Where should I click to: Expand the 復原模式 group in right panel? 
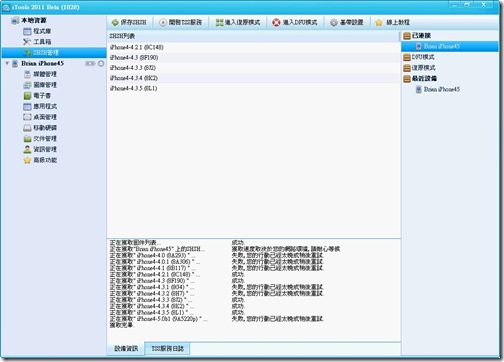407,68
